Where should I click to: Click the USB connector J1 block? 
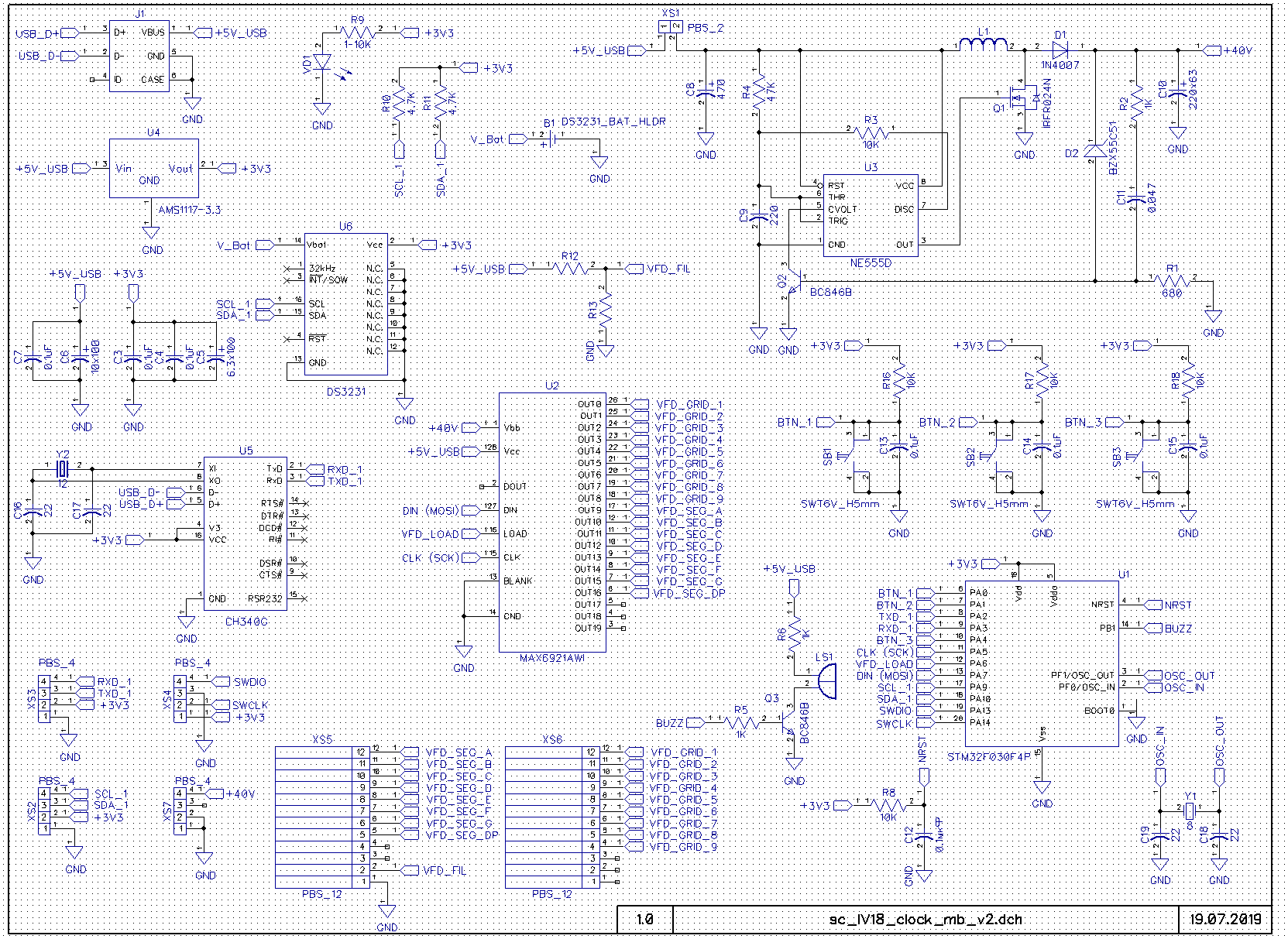[139, 56]
